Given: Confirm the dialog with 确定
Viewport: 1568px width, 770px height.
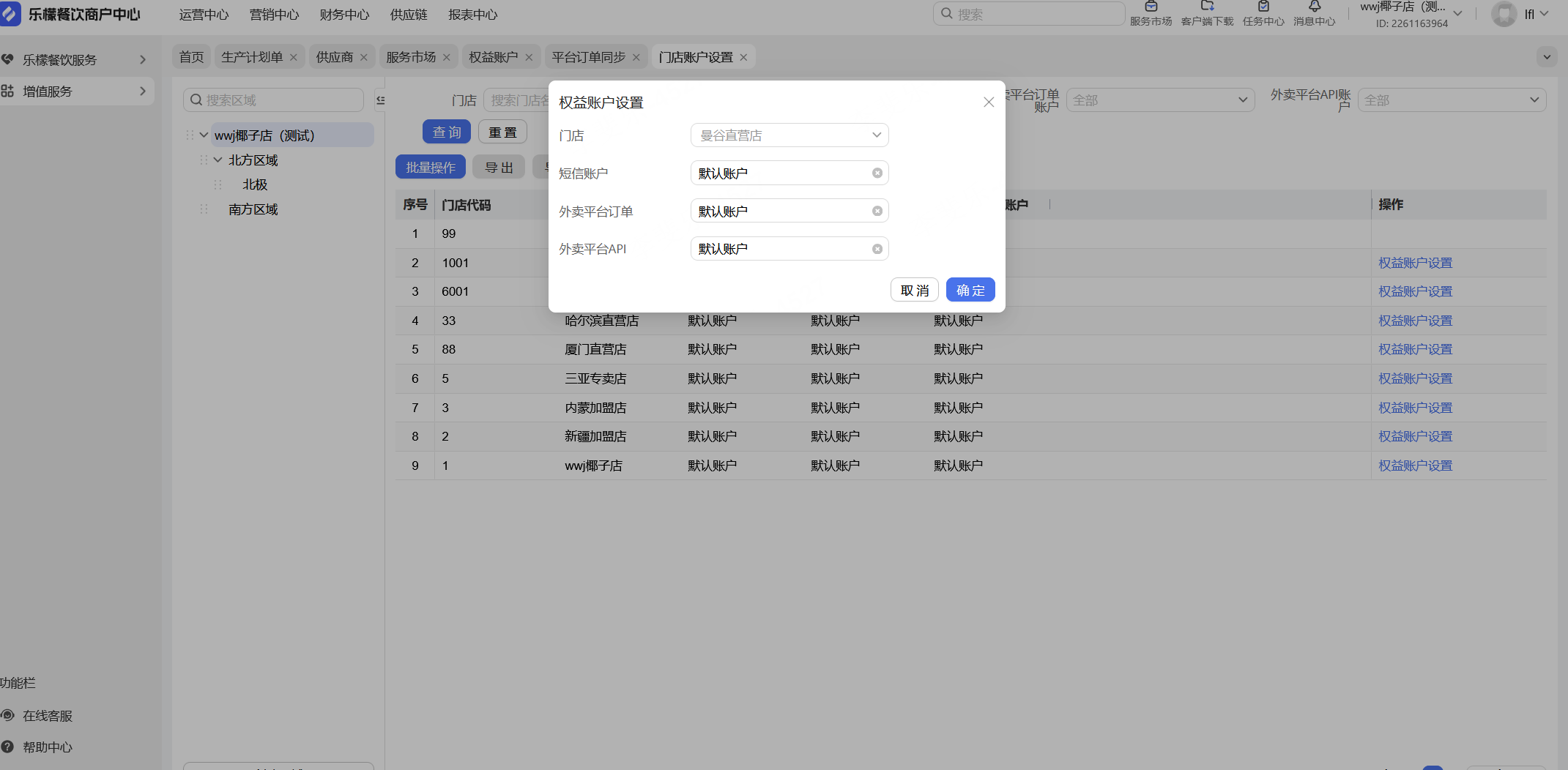Looking at the screenshot, I should coord(970,290).
